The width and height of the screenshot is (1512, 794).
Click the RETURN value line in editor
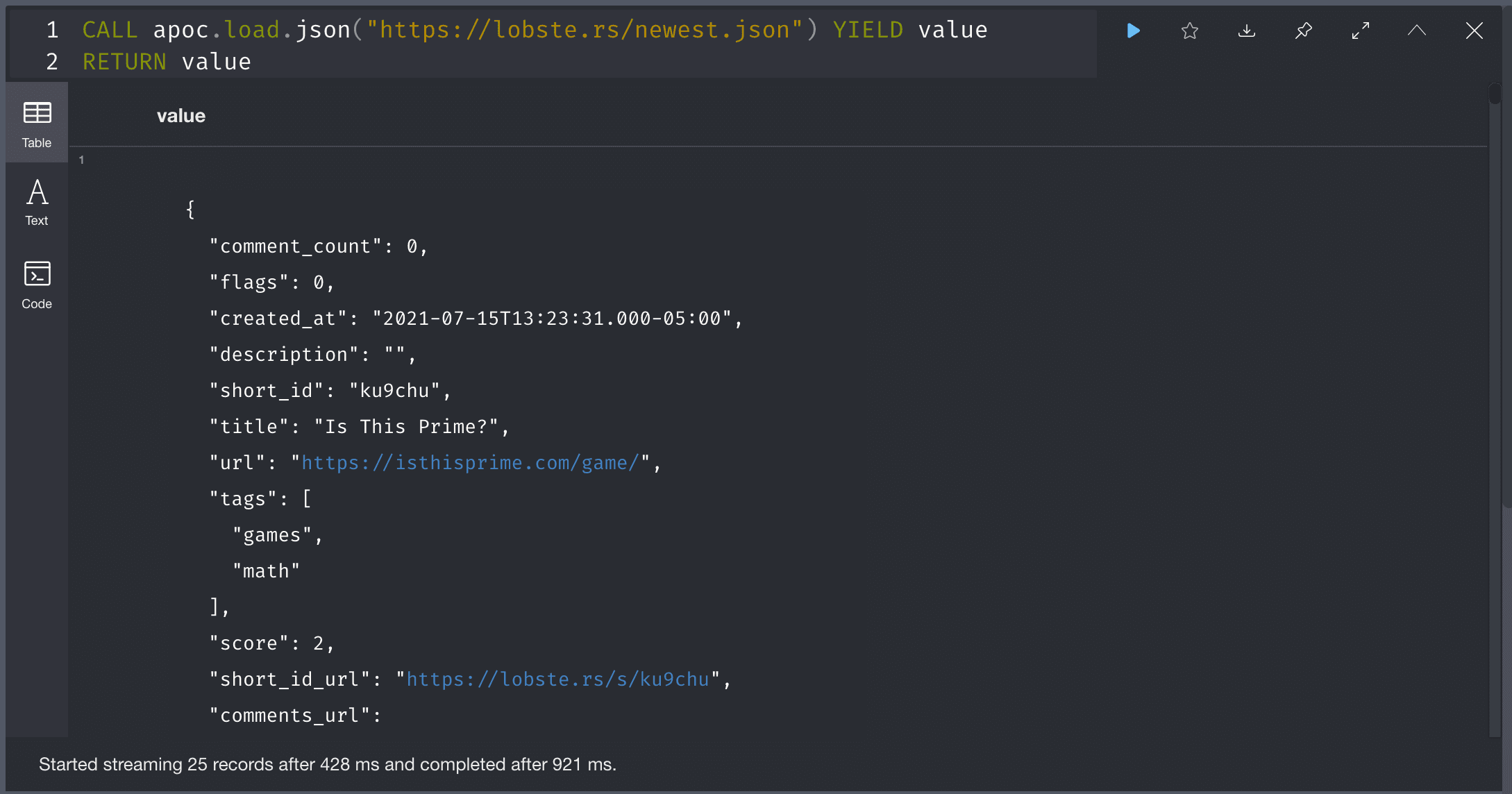167,62
